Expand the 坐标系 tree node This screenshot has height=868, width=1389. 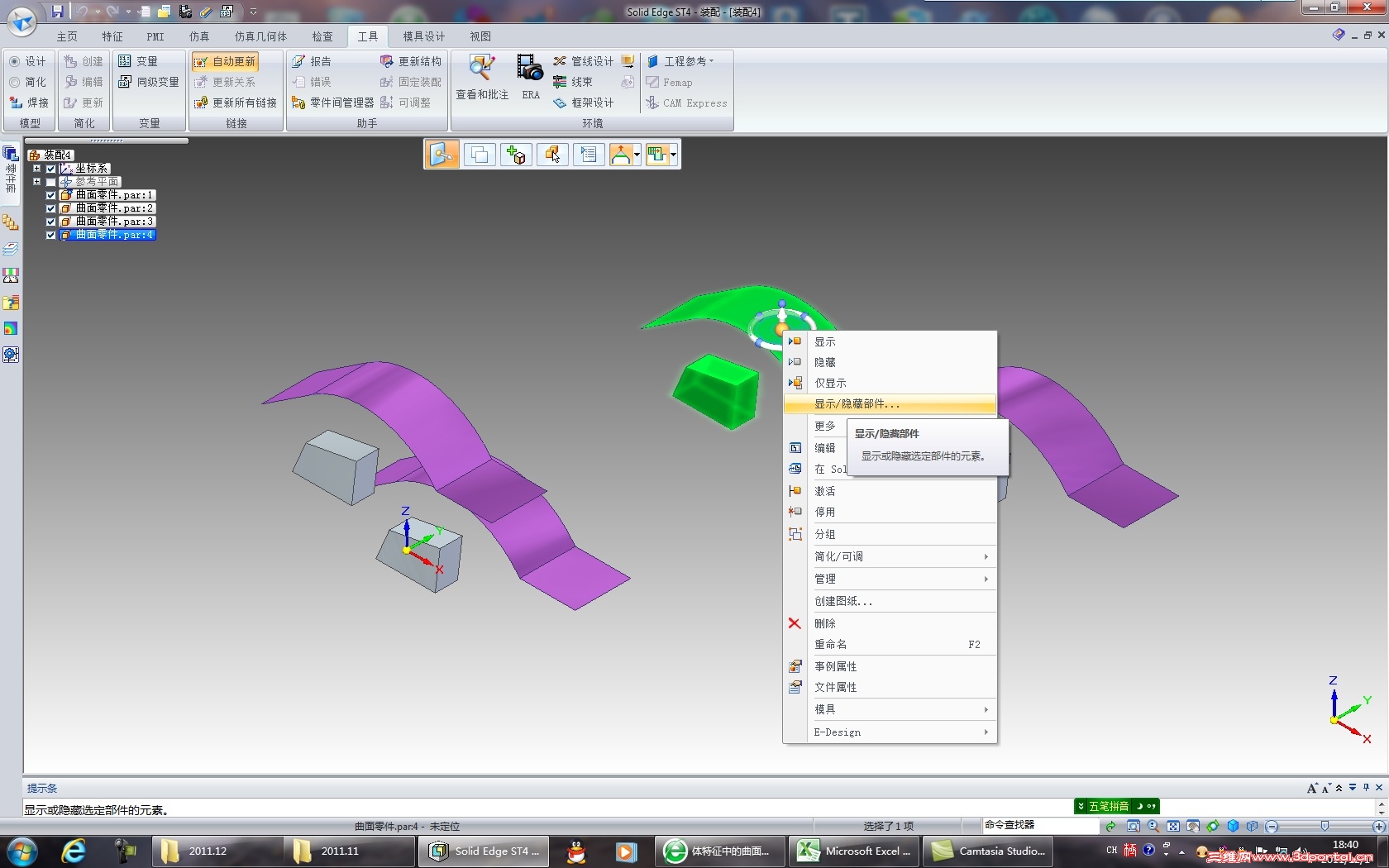pyautogui.click(x=36, y=169)
